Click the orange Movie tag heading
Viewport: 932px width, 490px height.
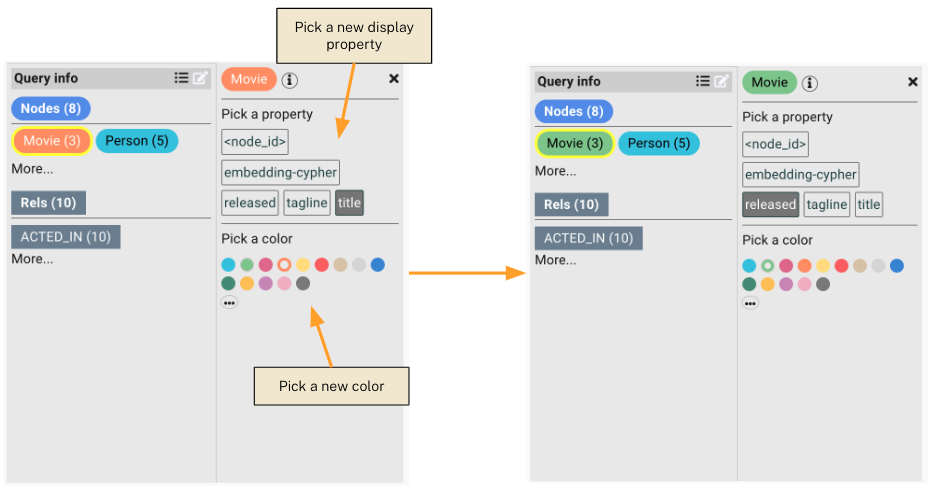click(249, 79)
